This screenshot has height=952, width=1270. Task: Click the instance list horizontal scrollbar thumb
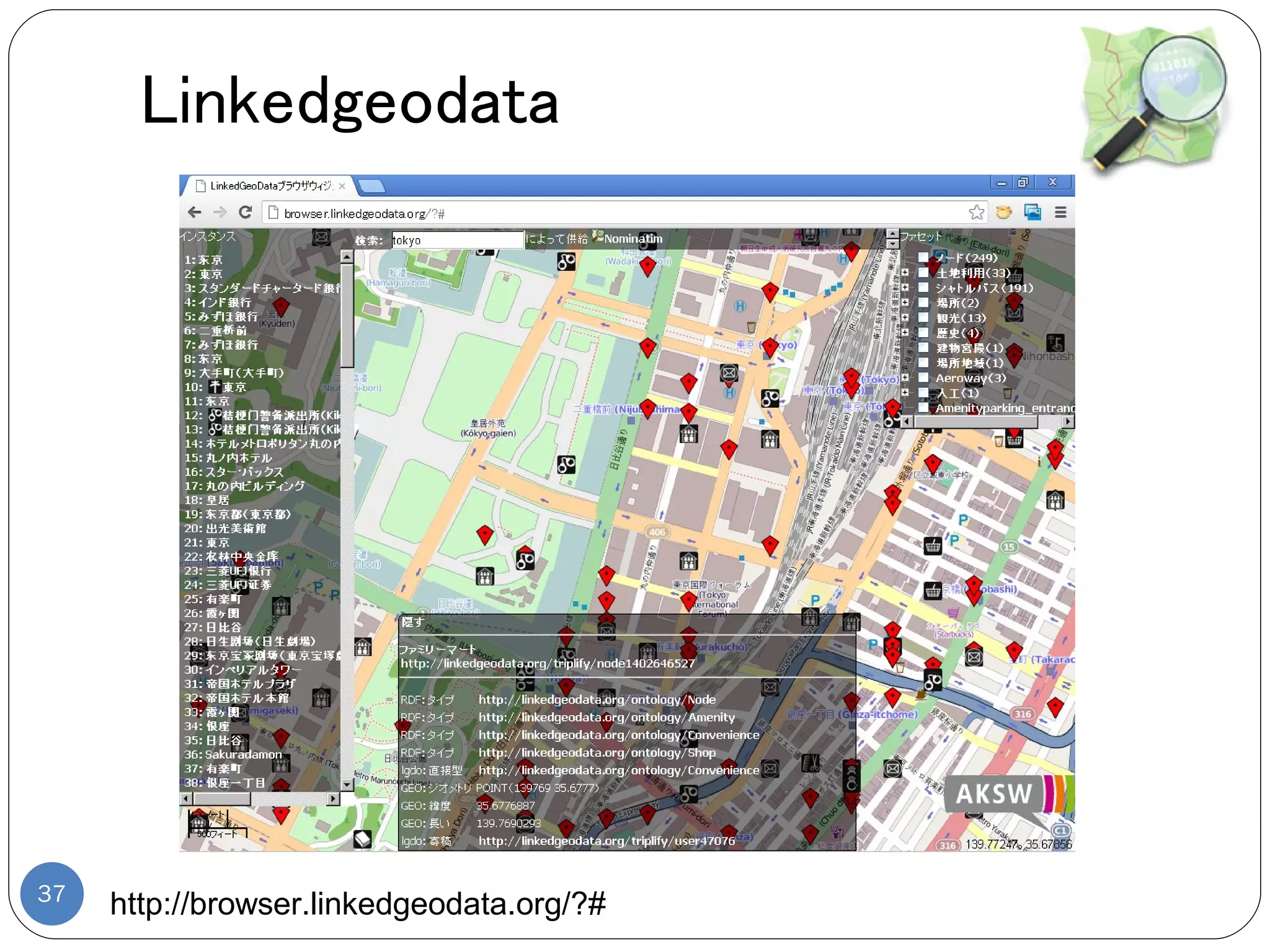[222, 799]
